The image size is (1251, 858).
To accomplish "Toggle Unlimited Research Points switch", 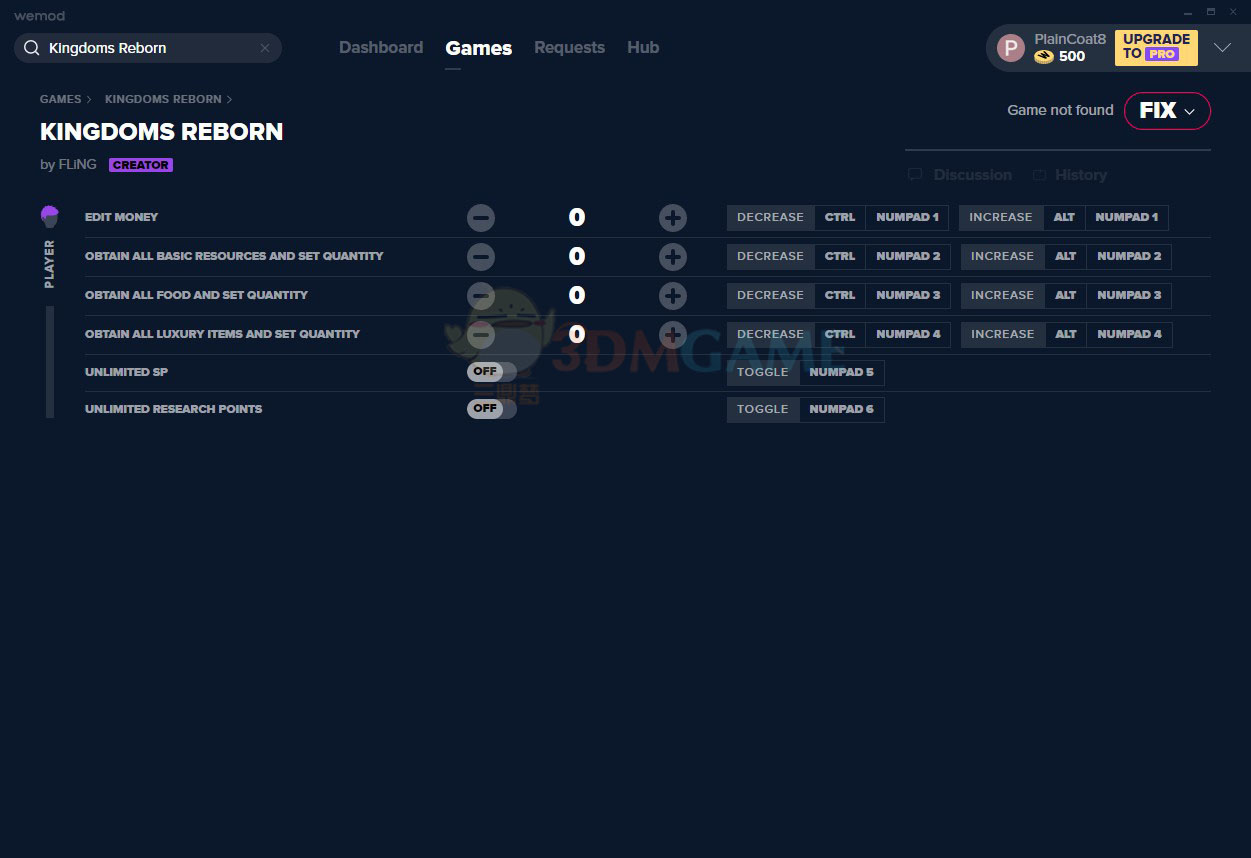I will 491,409.
